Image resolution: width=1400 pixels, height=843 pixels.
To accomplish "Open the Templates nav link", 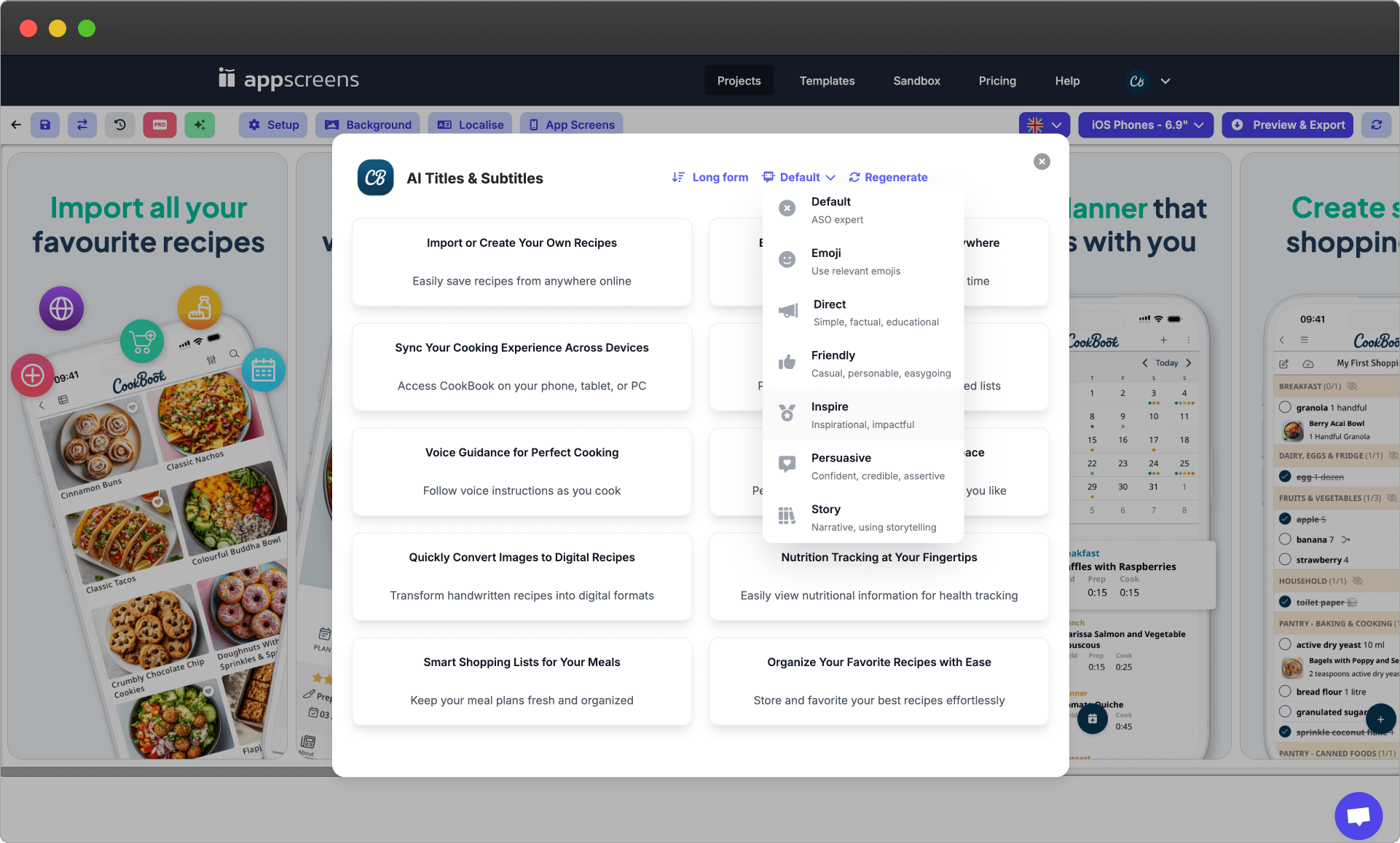I will coord(827,81).
